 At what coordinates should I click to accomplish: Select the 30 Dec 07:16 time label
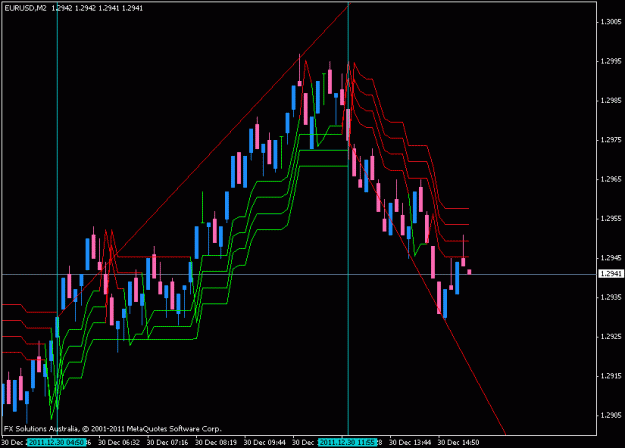167,442
